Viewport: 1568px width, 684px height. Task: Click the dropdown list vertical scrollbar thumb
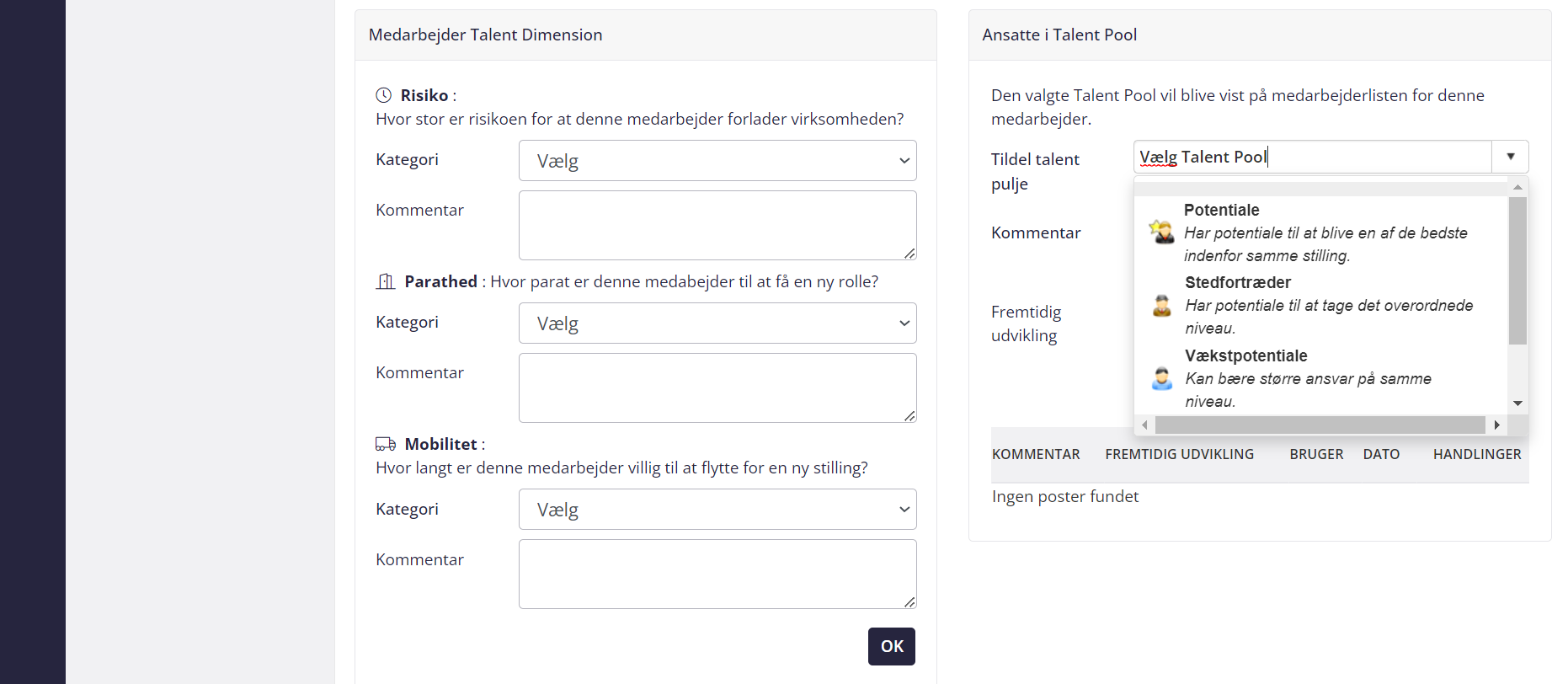pyautogui.click(x=1517, y=270)
